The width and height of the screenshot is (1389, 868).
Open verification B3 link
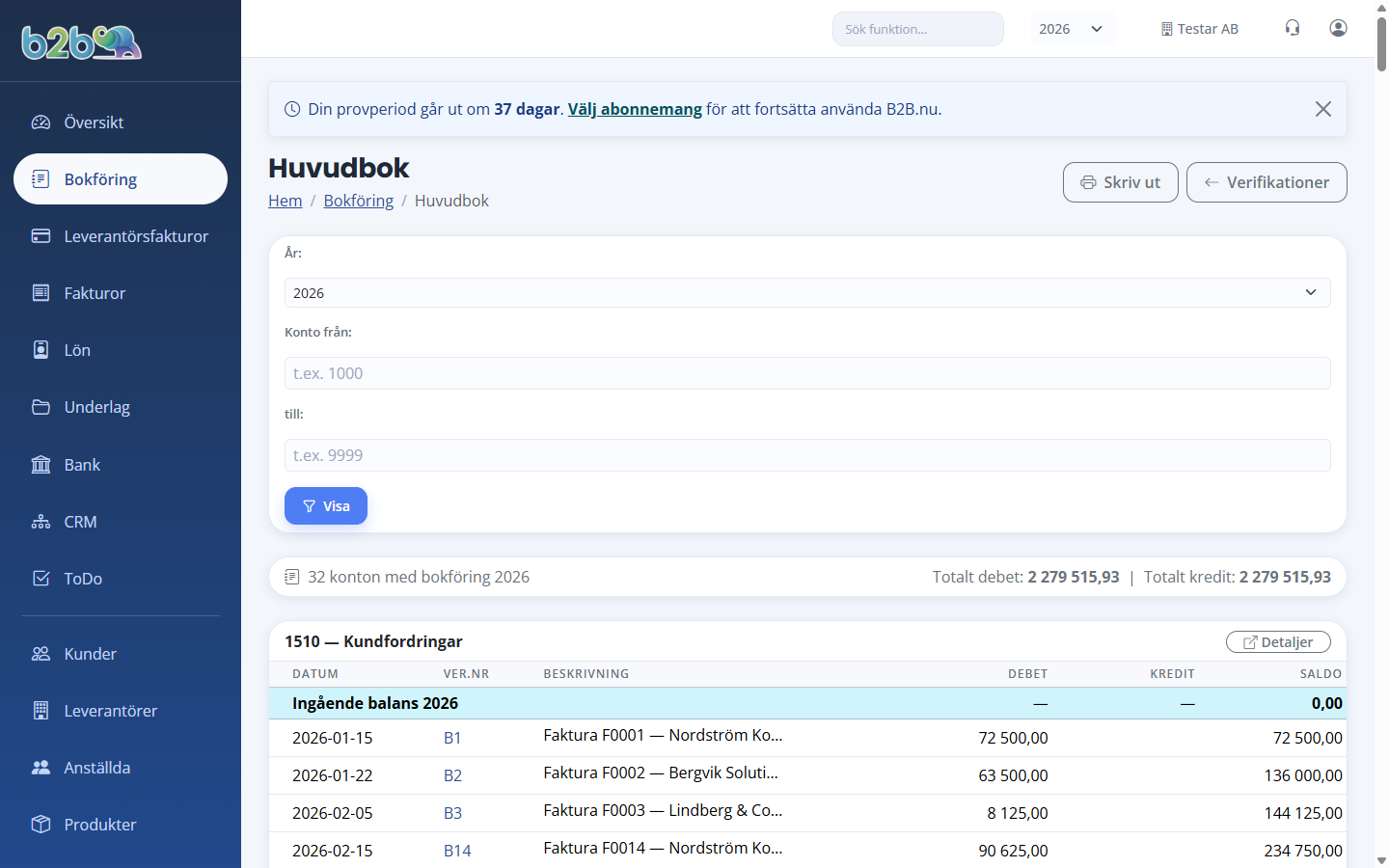tap(452, 813)
